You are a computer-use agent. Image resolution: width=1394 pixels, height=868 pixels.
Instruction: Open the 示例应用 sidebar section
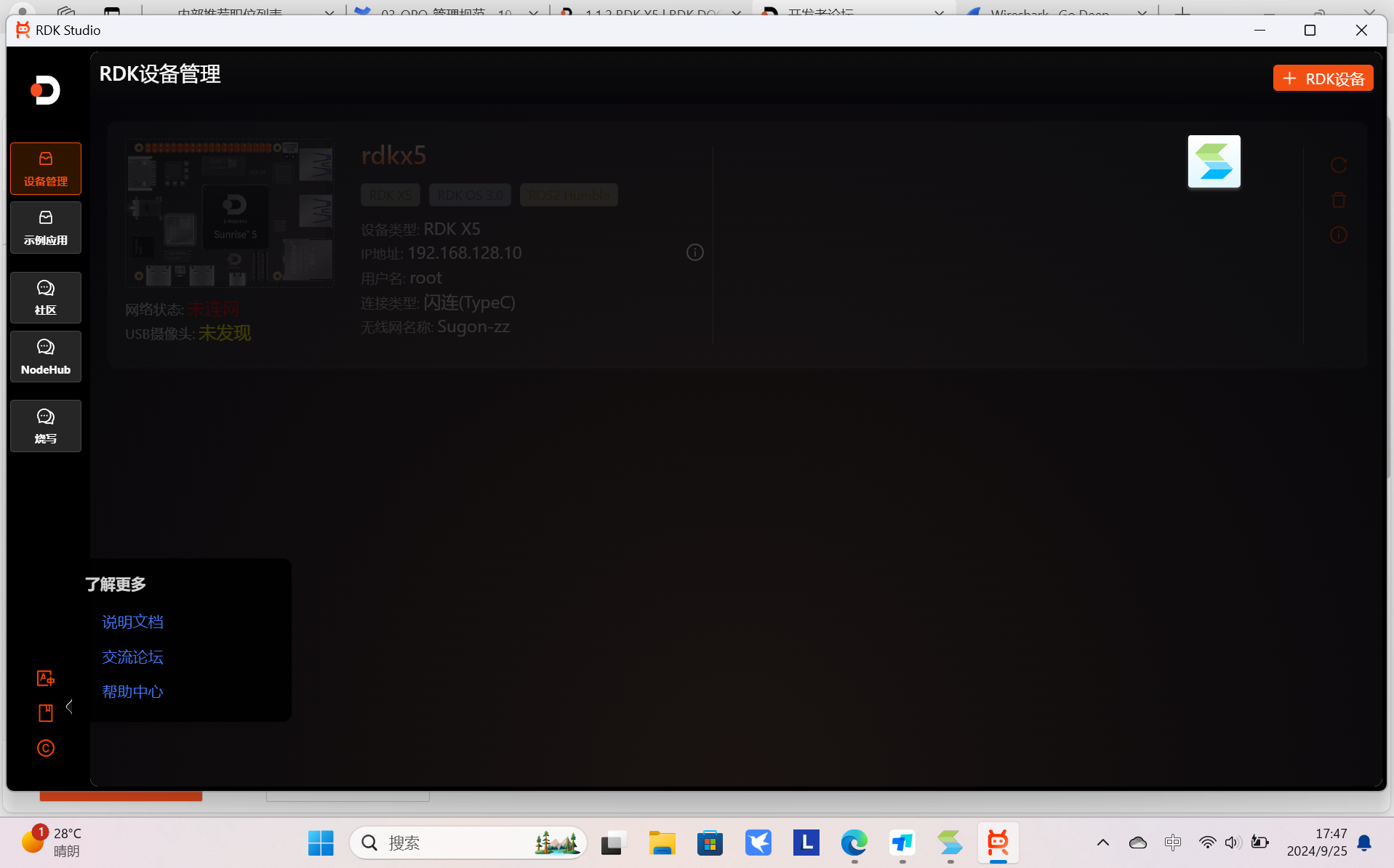click(46, 228)
